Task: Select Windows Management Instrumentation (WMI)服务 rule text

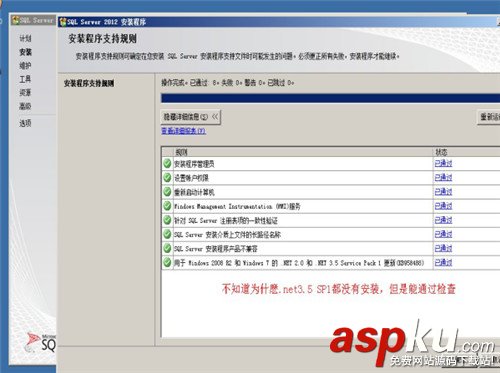Action: click(x=237, y=206)
